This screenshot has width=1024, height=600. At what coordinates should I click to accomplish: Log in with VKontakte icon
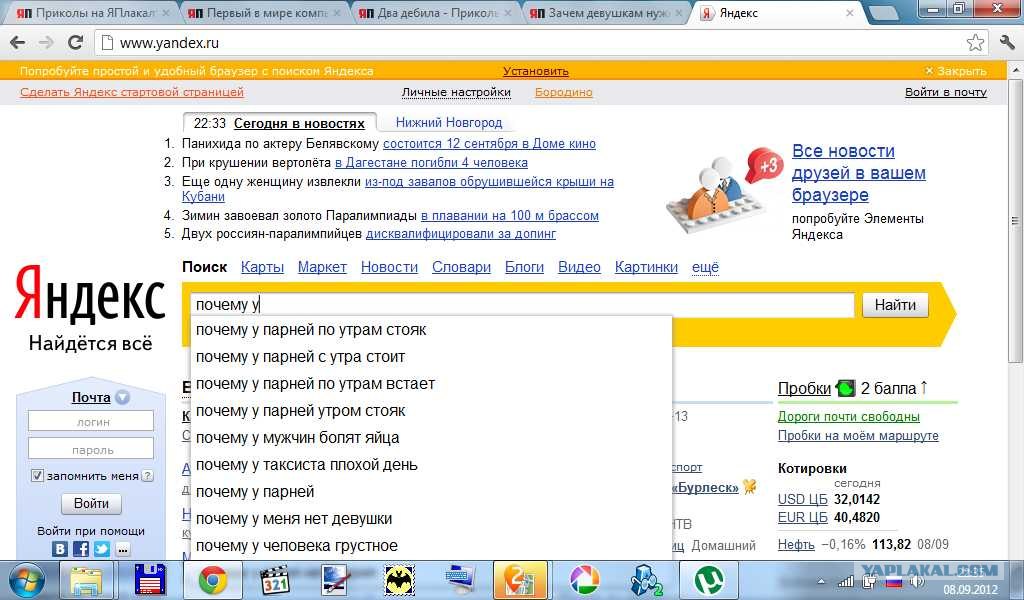click(x=60, y=549)
